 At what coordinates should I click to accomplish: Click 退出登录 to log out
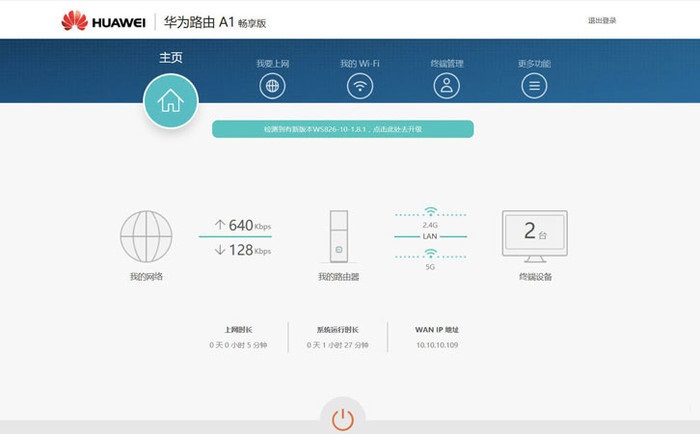click(602, 20)
